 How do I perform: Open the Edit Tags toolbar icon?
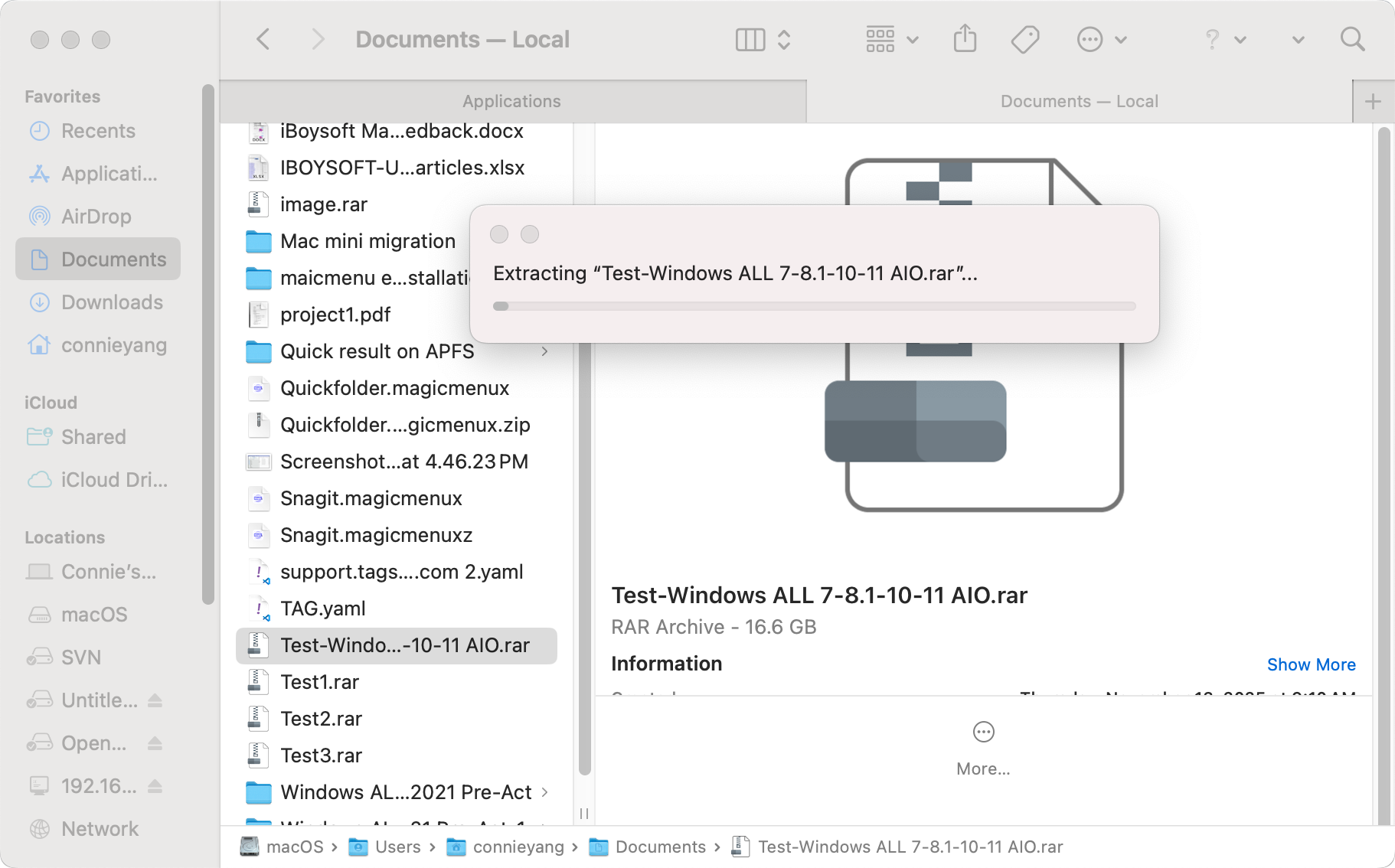click(x=1024, y=39)
